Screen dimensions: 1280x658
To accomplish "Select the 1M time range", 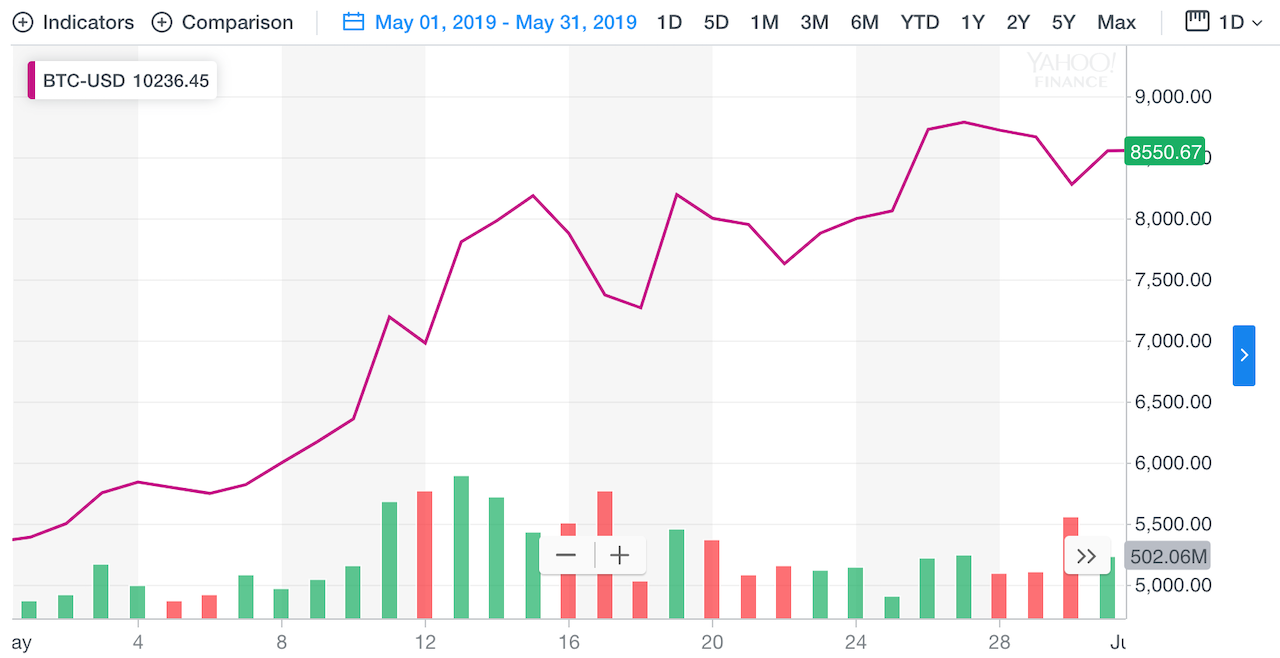I will click(x=764, y=22).
